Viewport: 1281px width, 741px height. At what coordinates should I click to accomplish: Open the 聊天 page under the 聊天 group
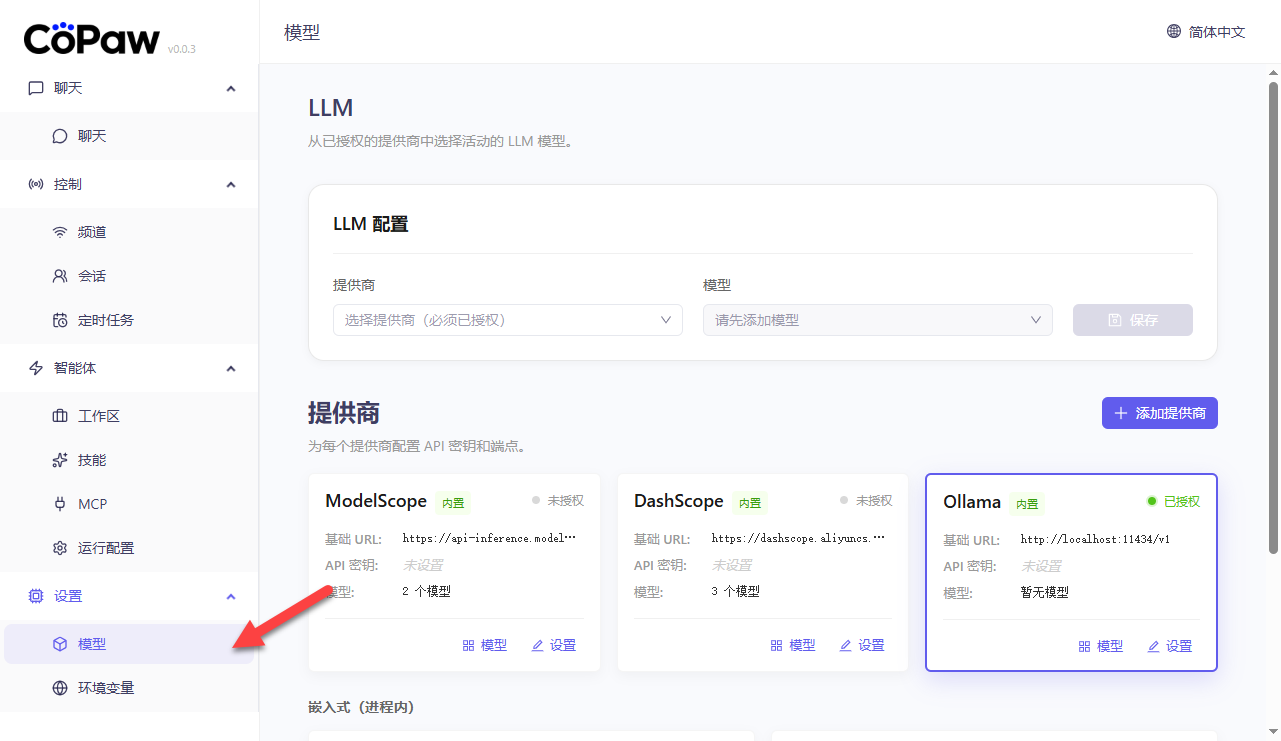click(129, 136)
